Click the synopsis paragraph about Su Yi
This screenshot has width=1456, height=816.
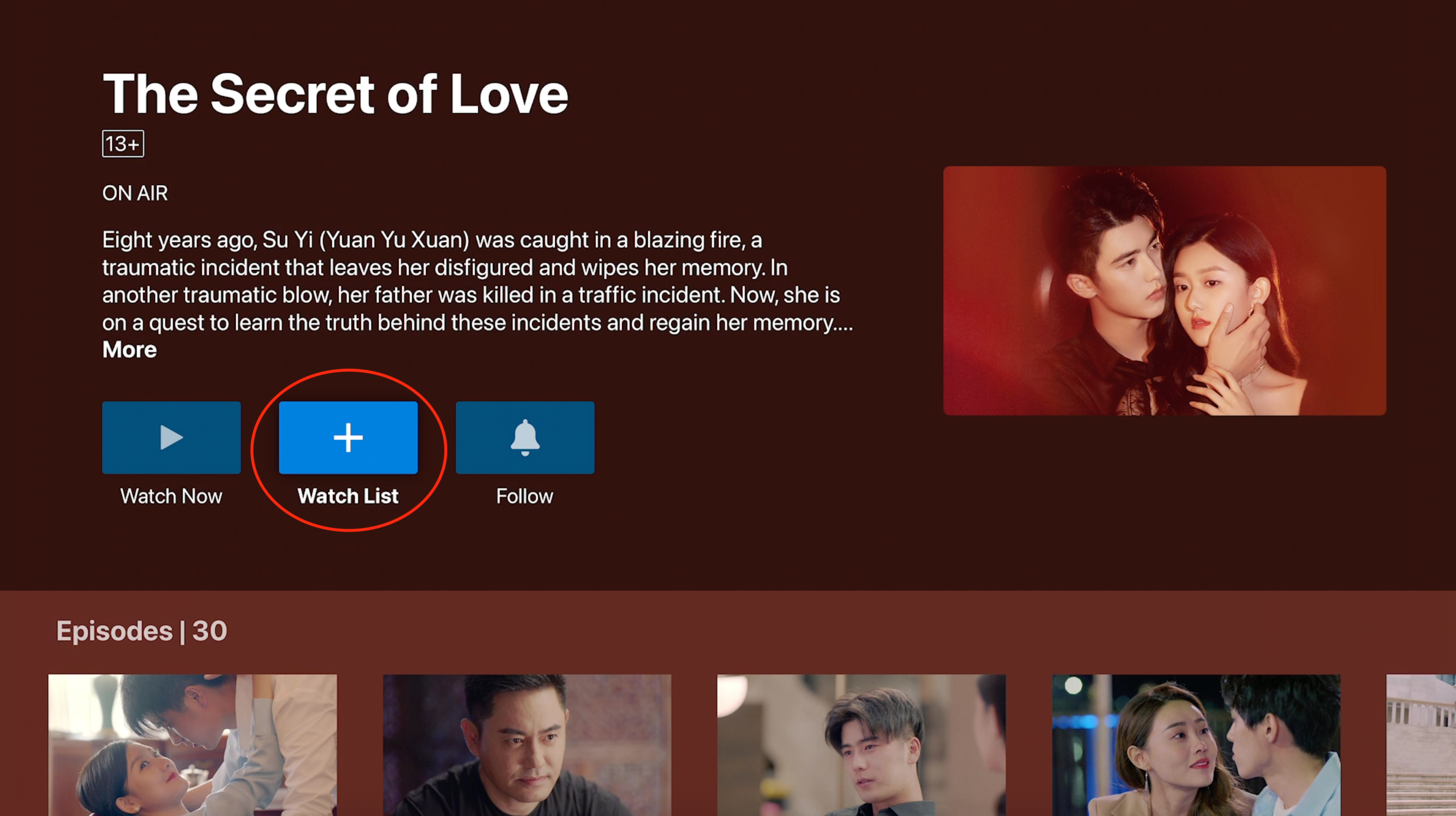[x=478, y=281]
